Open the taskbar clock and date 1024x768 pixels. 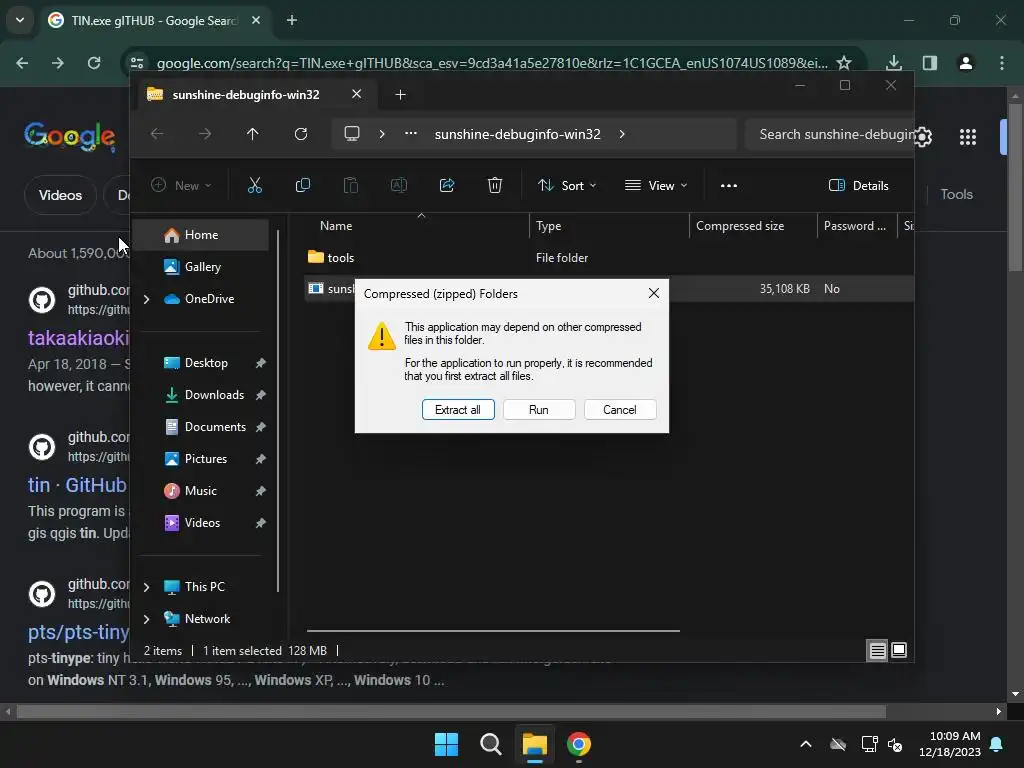coord(949,744)
